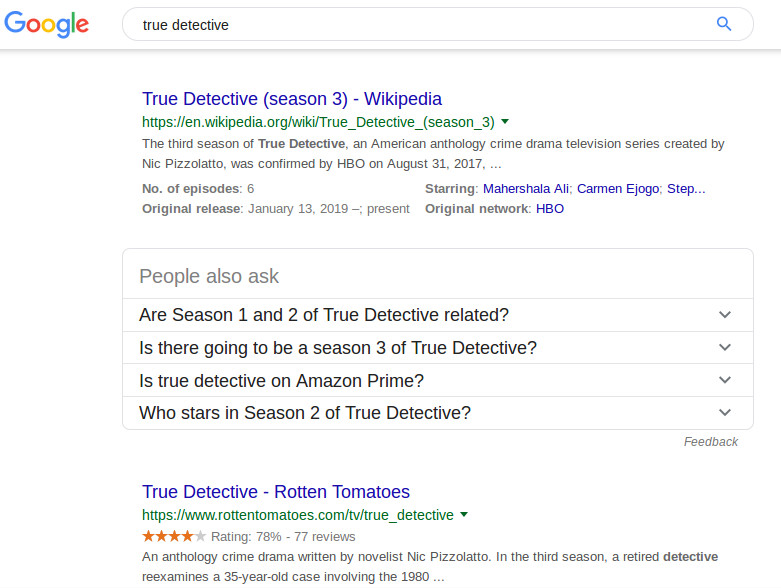The width and height of the screenshot is (781, 588).
Task: Focus the search box containing 'true detective'
Action: (437, 24)
